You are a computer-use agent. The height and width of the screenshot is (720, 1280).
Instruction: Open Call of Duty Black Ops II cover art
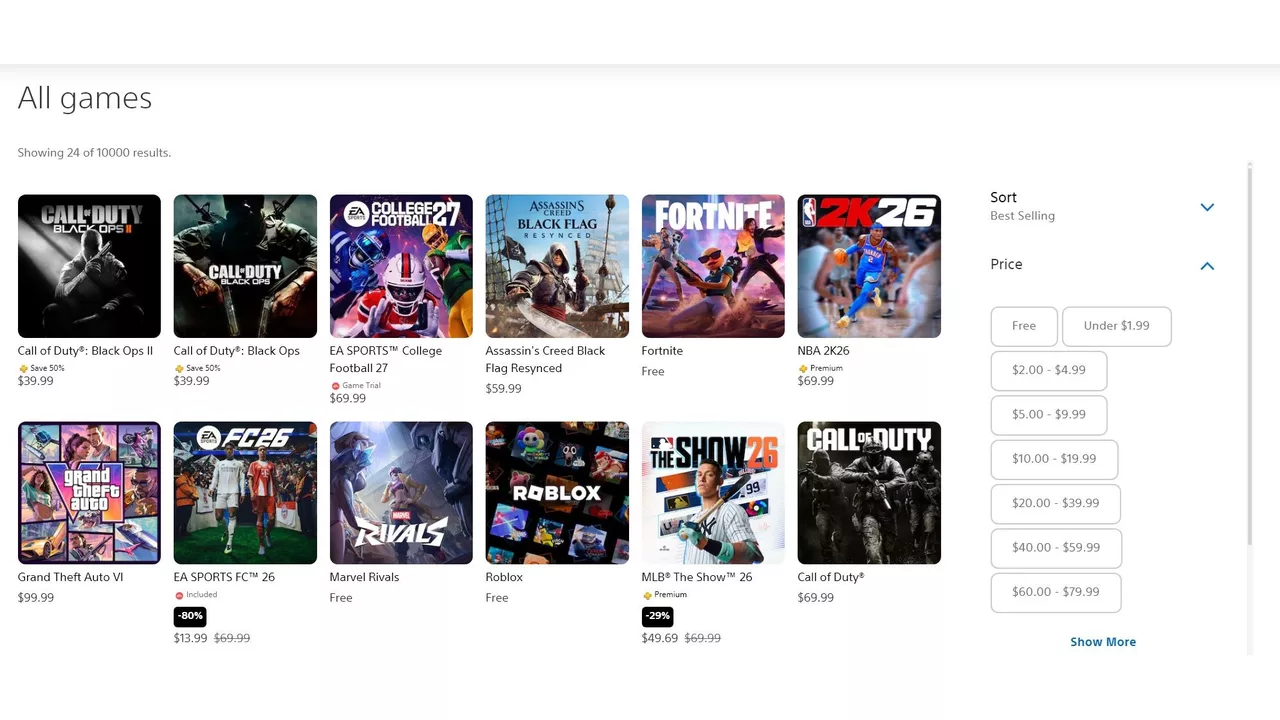pyautogui.click(x=89, y=266)
